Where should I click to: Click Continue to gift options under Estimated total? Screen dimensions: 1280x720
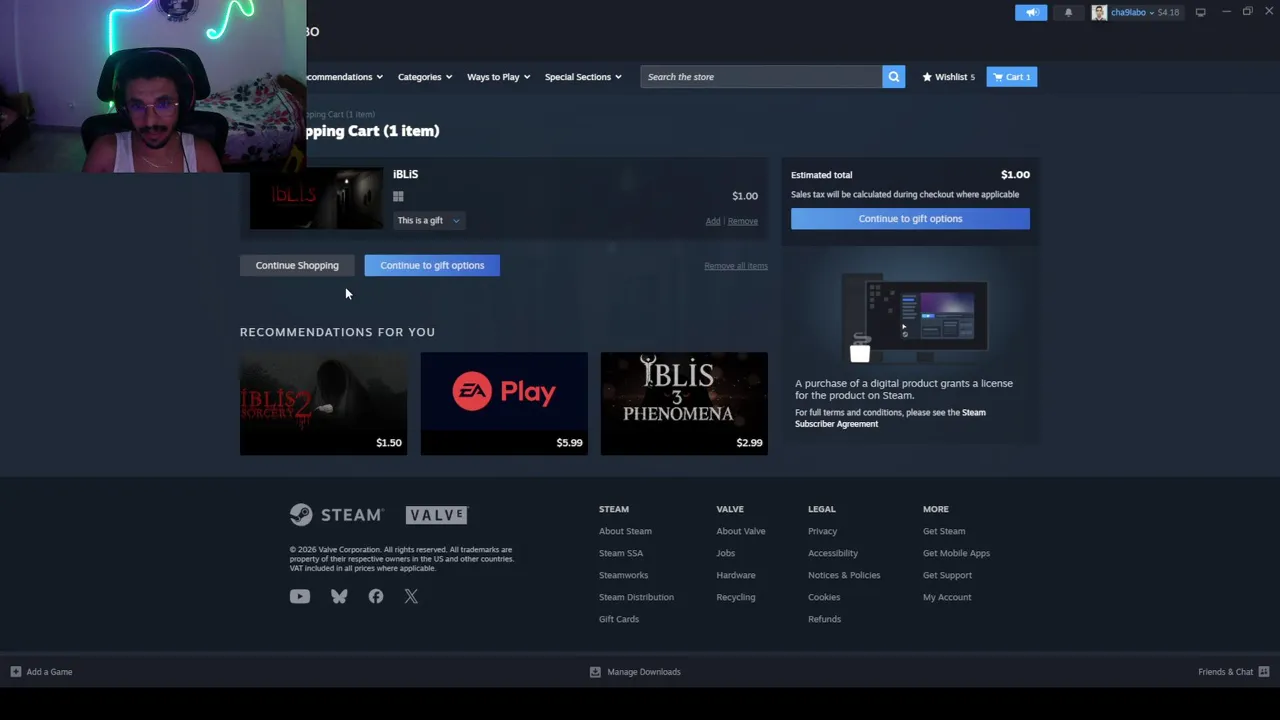[910, 219]
